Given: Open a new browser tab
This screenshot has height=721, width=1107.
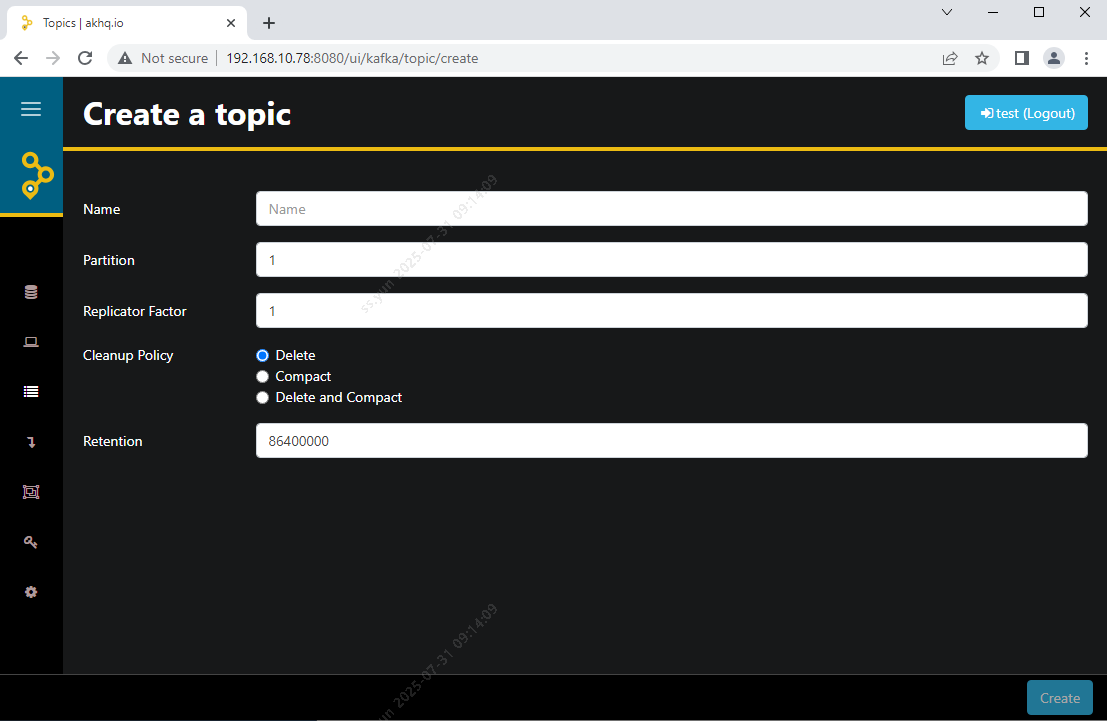Looking at the screenshot, I should 268,23.
